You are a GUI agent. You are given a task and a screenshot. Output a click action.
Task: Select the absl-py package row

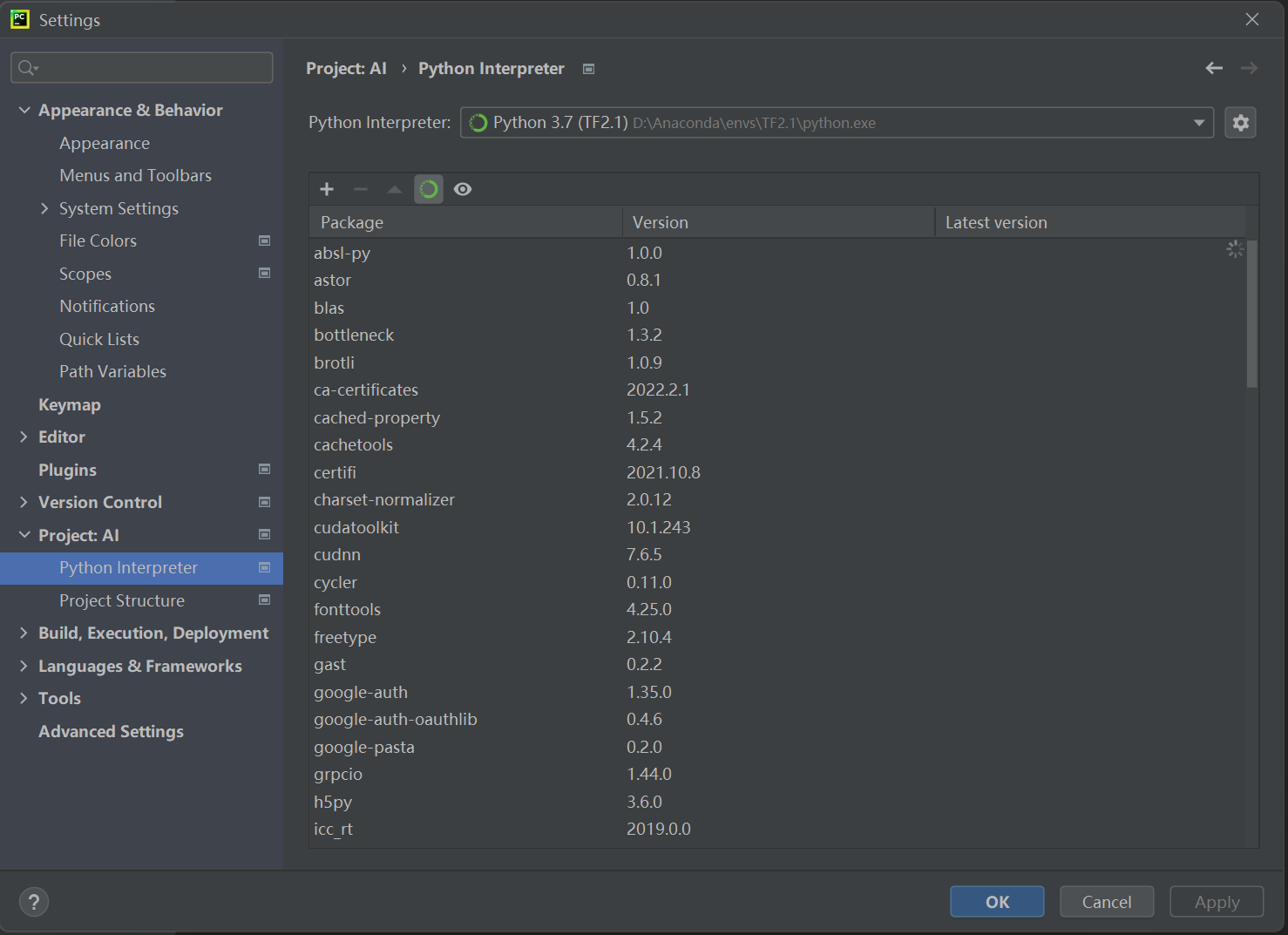pyautogui.click(x=777, y=253)
